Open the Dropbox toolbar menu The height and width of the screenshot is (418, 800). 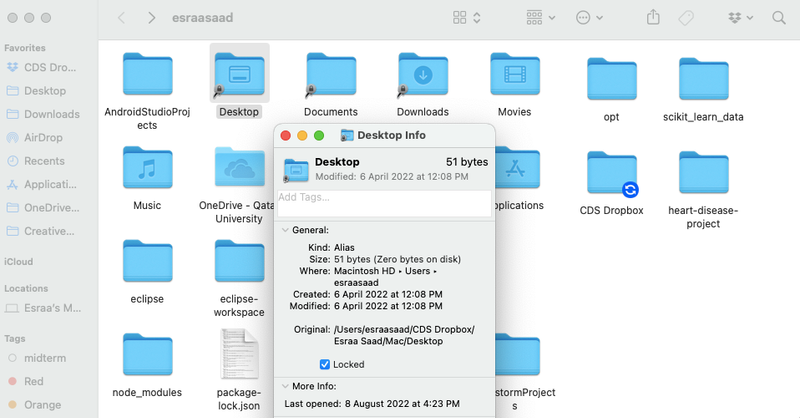740,18
